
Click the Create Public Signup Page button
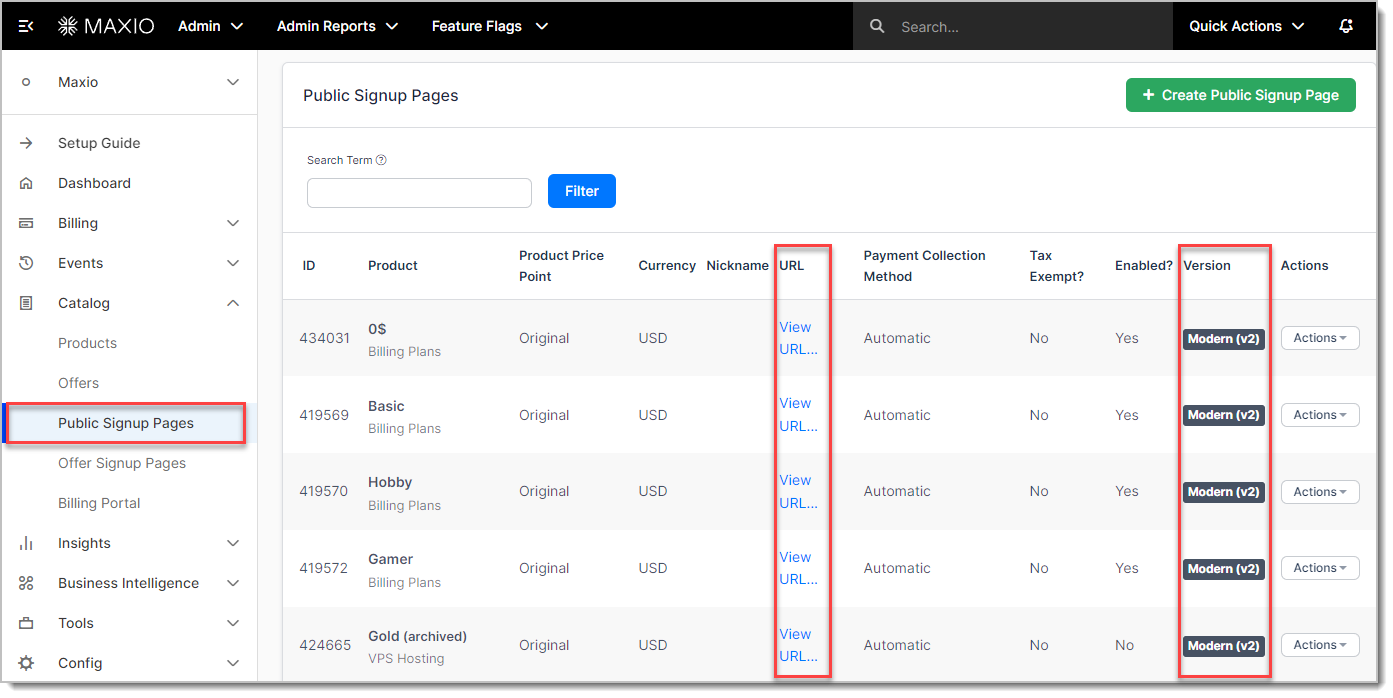tap(1240, 95)
